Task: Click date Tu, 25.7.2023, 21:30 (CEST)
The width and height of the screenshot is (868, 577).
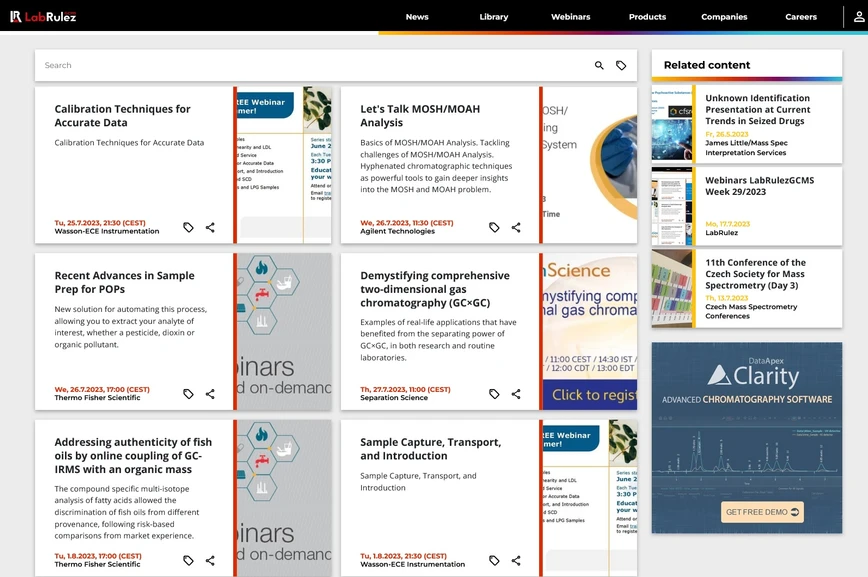Action: pos(100,223)
